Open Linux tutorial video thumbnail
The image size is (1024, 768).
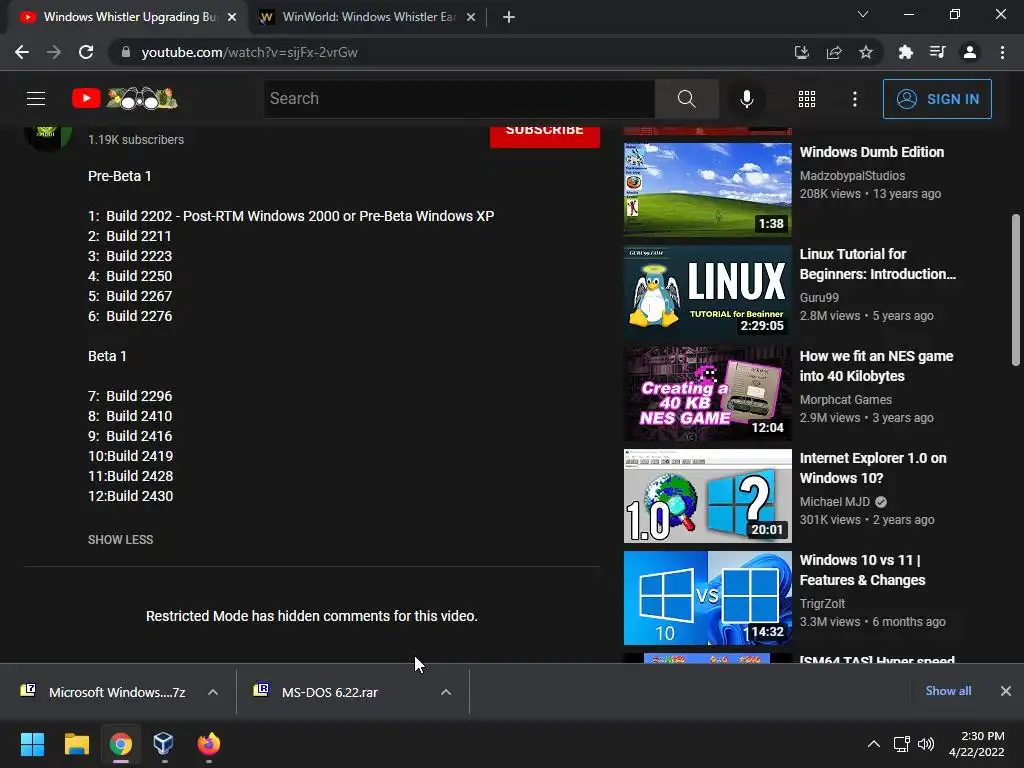[708, 291]
